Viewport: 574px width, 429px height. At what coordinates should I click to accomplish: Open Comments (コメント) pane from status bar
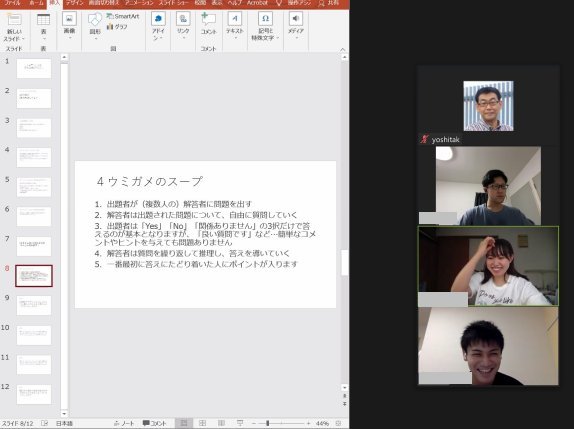click(154, 423)
